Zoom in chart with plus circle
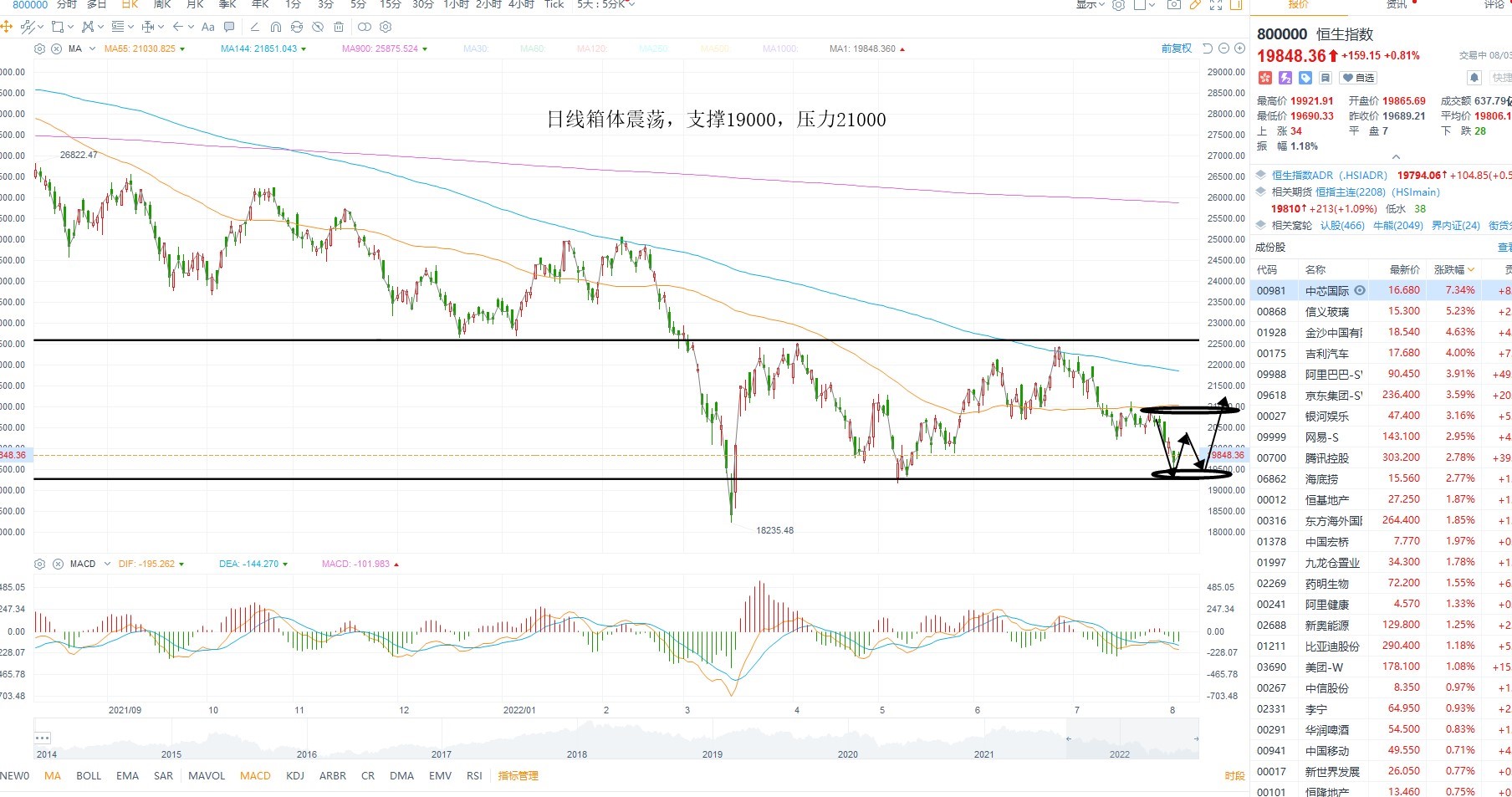This screenshot has height=797, width=1512. point(1239,49)
